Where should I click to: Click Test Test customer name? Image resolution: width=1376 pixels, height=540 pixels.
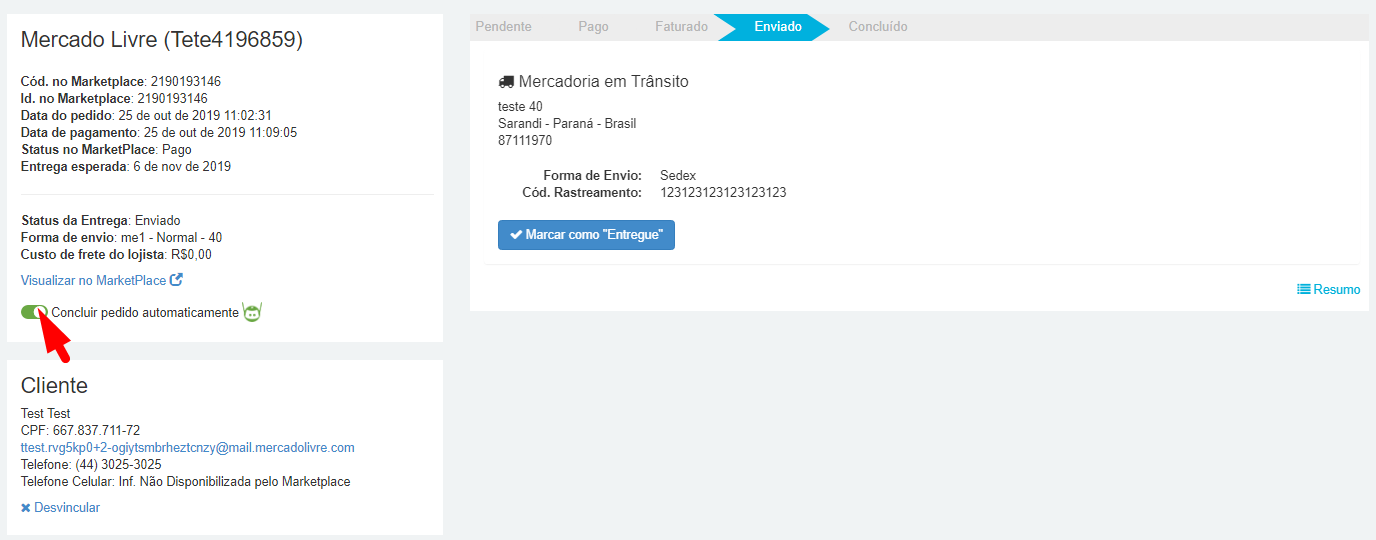pos(46,413)
